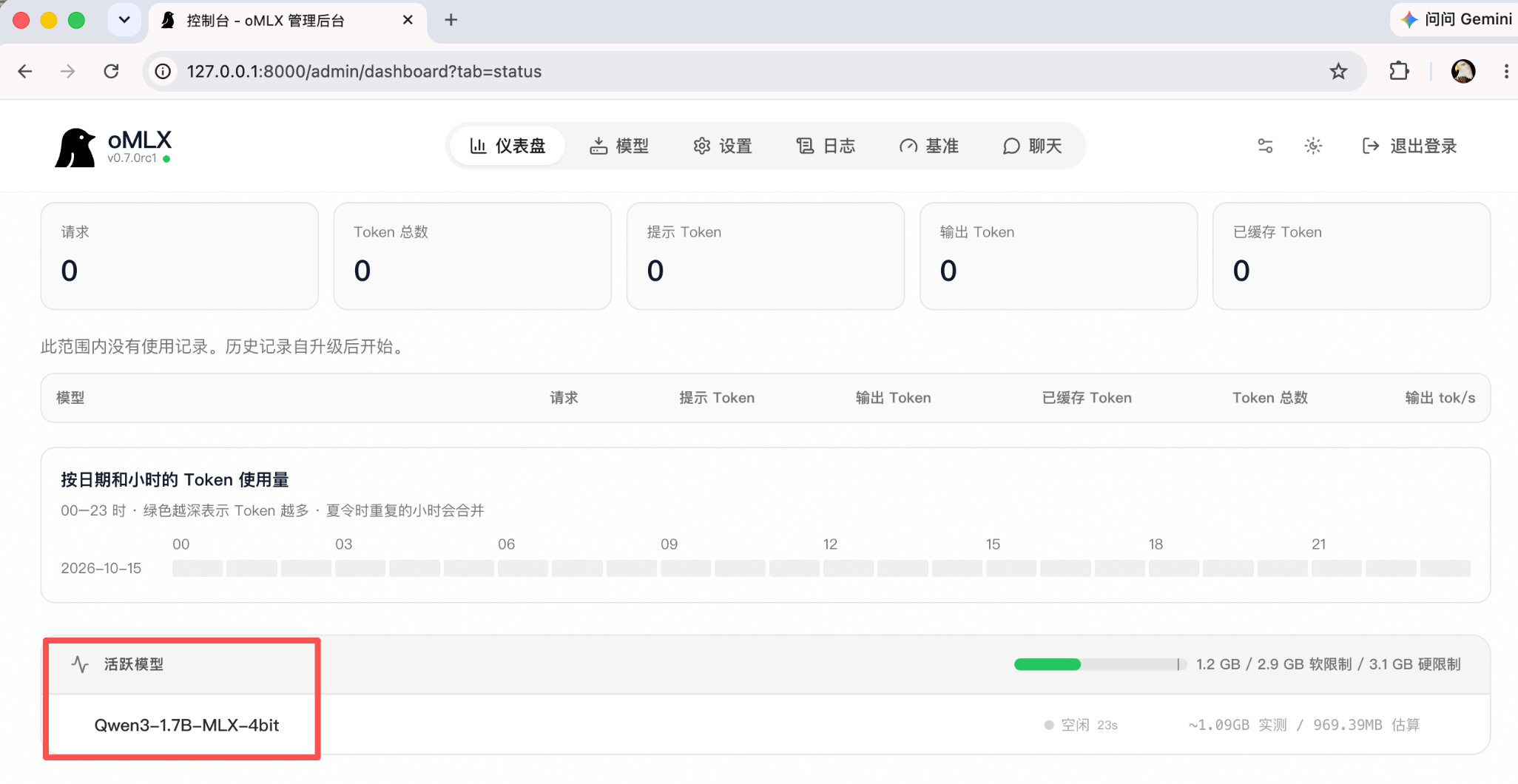
Task: Click the 已缓存 Token column header in the table
Action: (1087, 398)
